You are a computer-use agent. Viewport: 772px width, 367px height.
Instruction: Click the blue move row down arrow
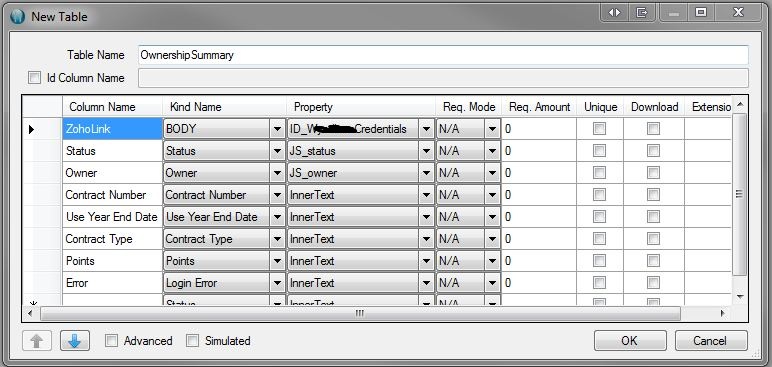[75, 341]
